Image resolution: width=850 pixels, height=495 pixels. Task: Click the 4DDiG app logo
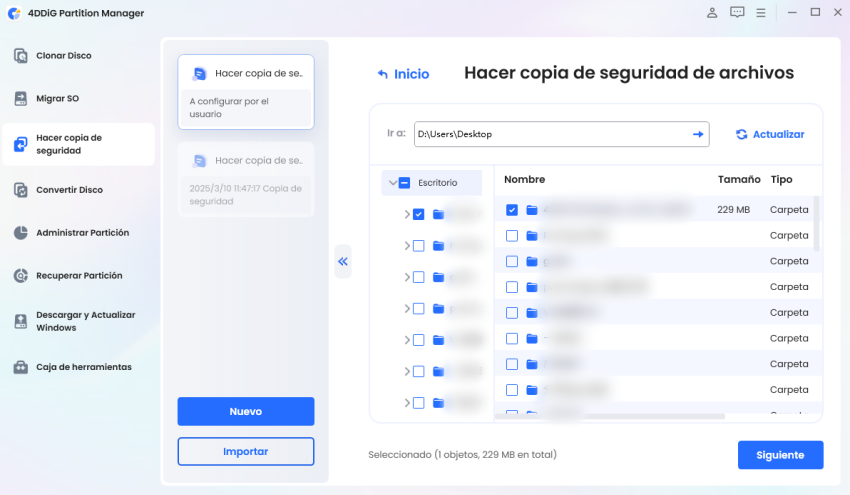[14, 13]
